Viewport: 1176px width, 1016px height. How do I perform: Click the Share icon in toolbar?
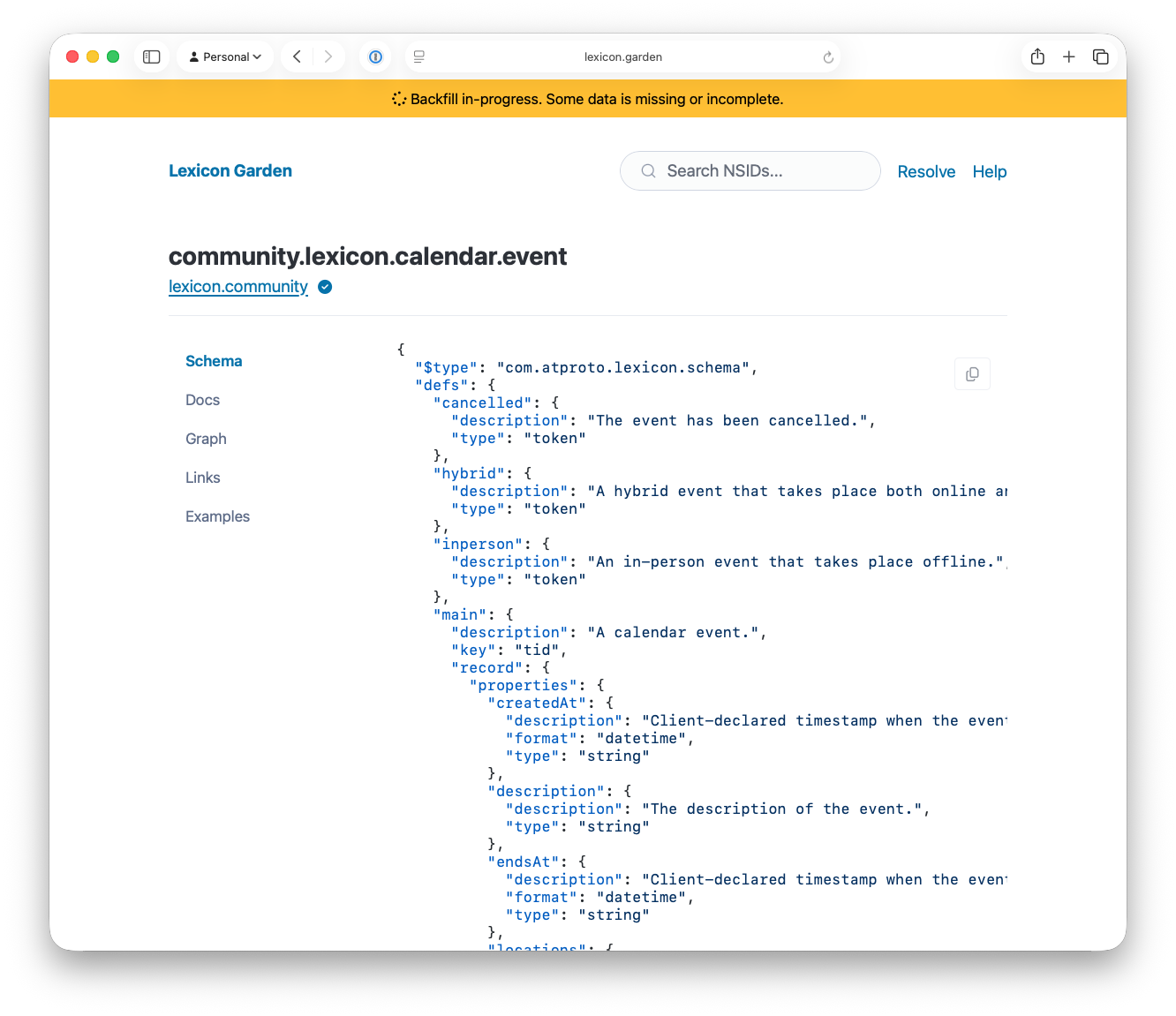1037,56
